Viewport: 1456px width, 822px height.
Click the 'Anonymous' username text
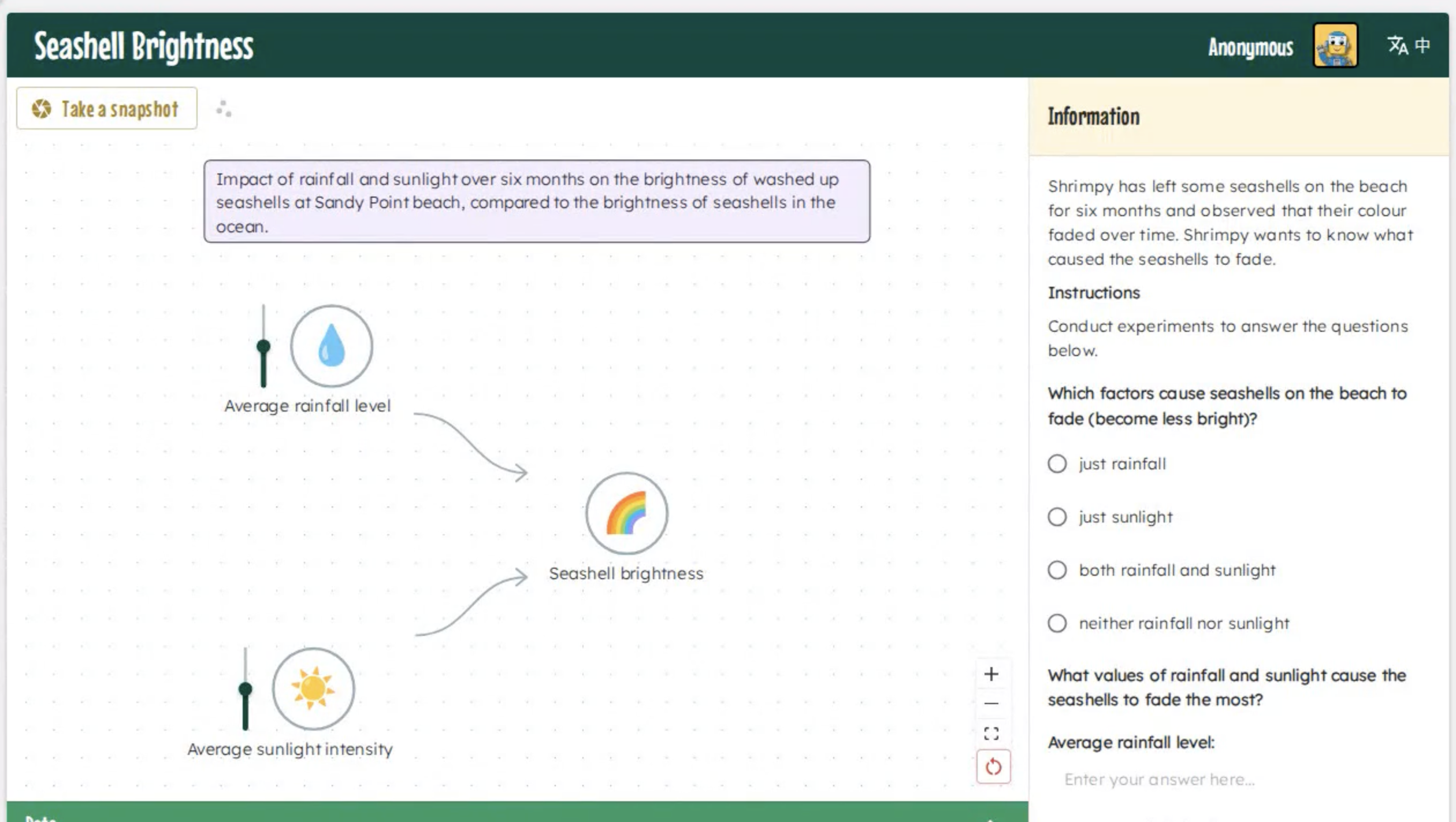(1250, 46)
